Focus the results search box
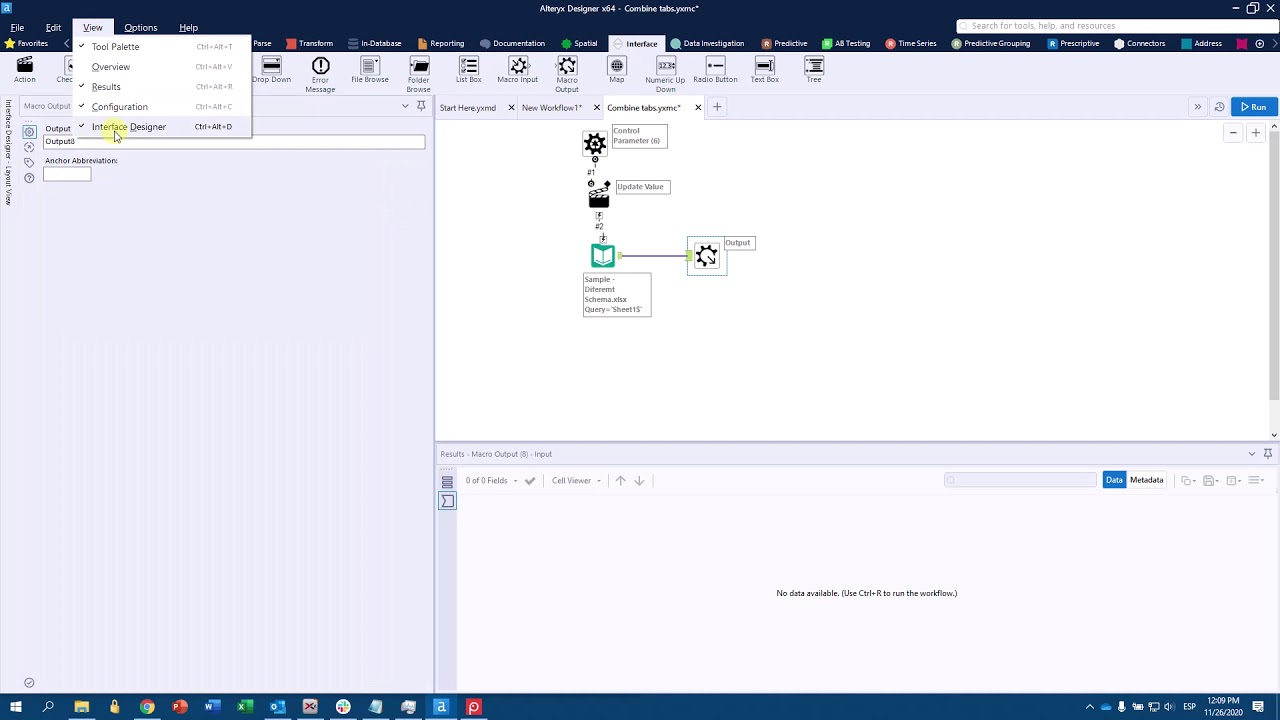1280x720 pixels. pos(1020,480)
